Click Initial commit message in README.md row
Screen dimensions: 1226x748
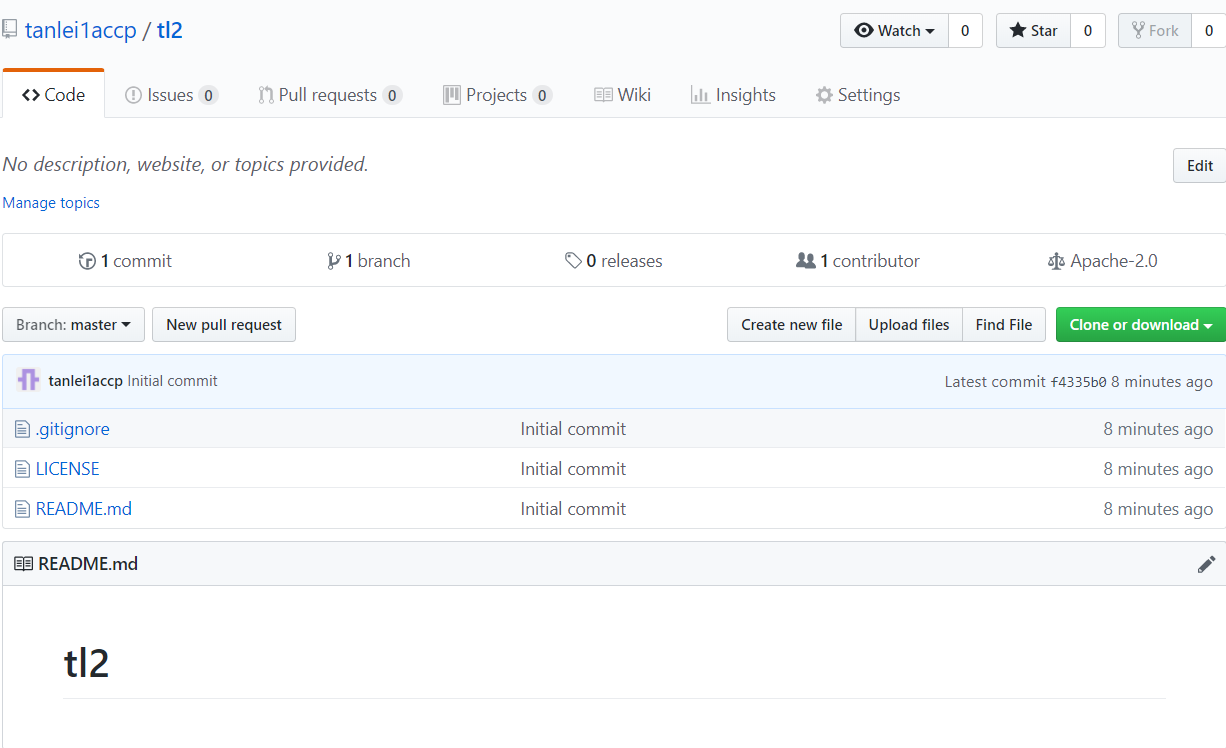click(573, 509)
